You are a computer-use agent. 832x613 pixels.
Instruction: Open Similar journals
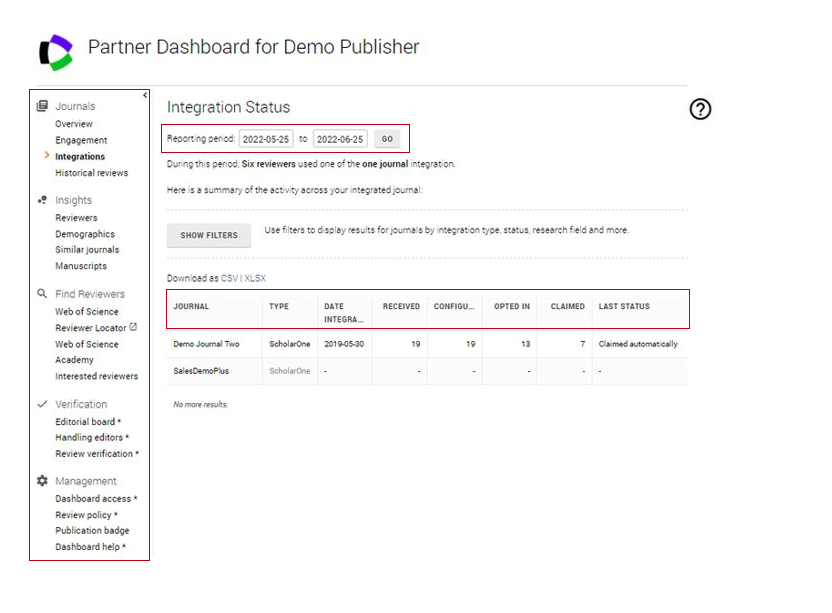pyautogui.click(x=88, y=250)
